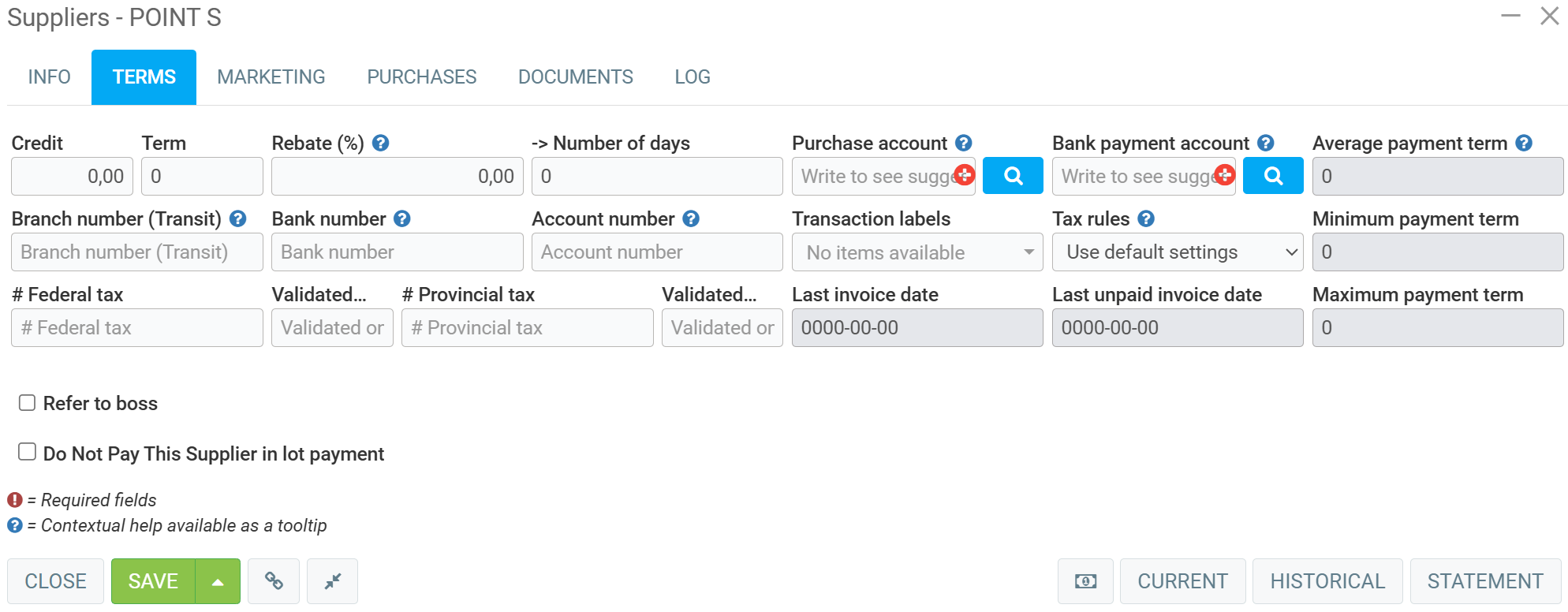Click the HISTORICAL button
This screenshot has height=612, width=1568.
[x=1327, y=581]
